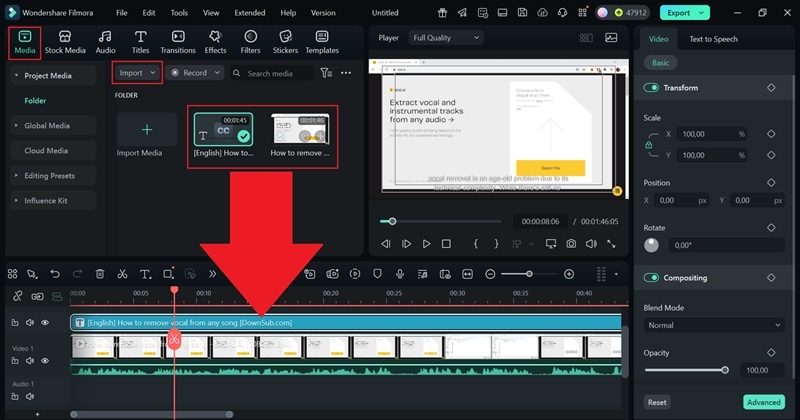Toggle fullscreen player expand icon
The width and height of the screenshot is (800, 420).
pos(611,244)
